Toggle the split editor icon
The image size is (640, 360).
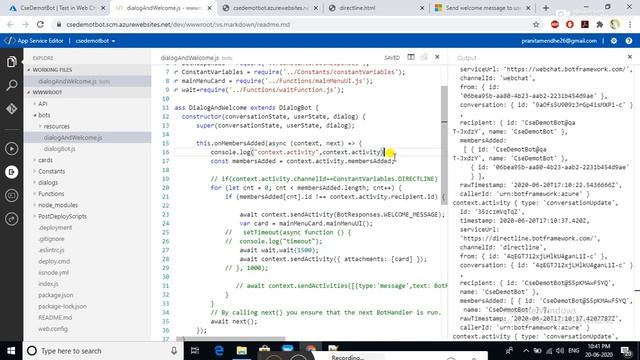coord(411,57)
